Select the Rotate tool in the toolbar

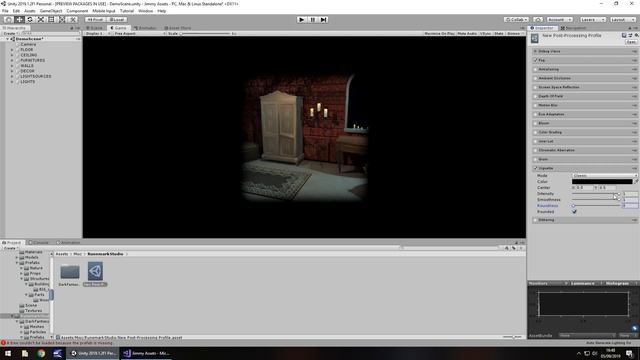pos(30,19)
